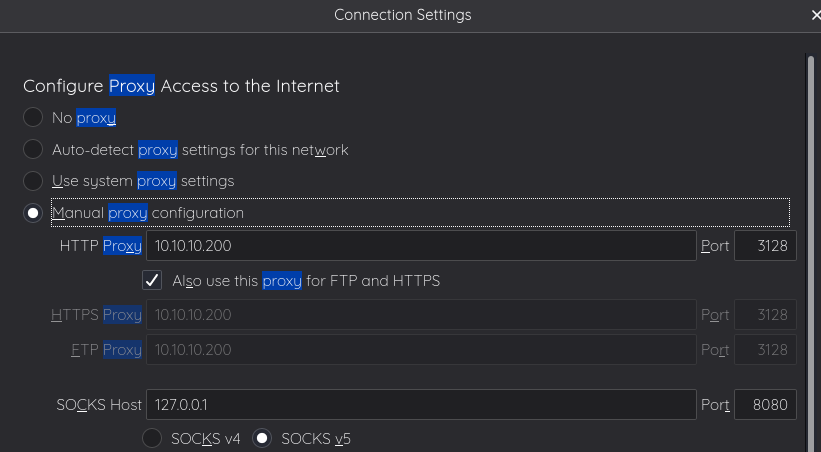Choose Auto-detect proxy settings for this network
This screenshot has height=452, width=821.
(33, 150)
